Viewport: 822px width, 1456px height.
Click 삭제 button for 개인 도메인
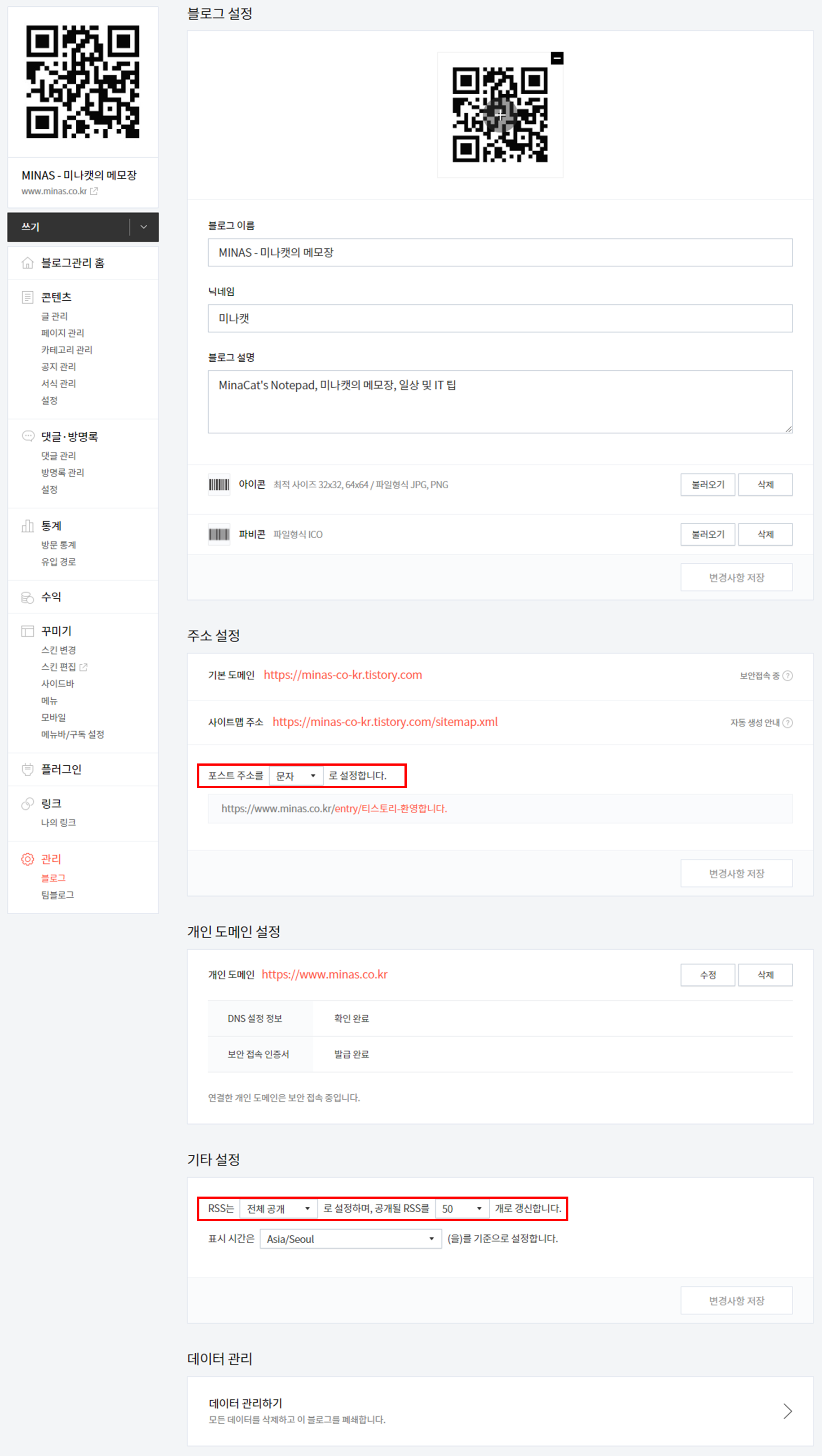pos(765,975)
